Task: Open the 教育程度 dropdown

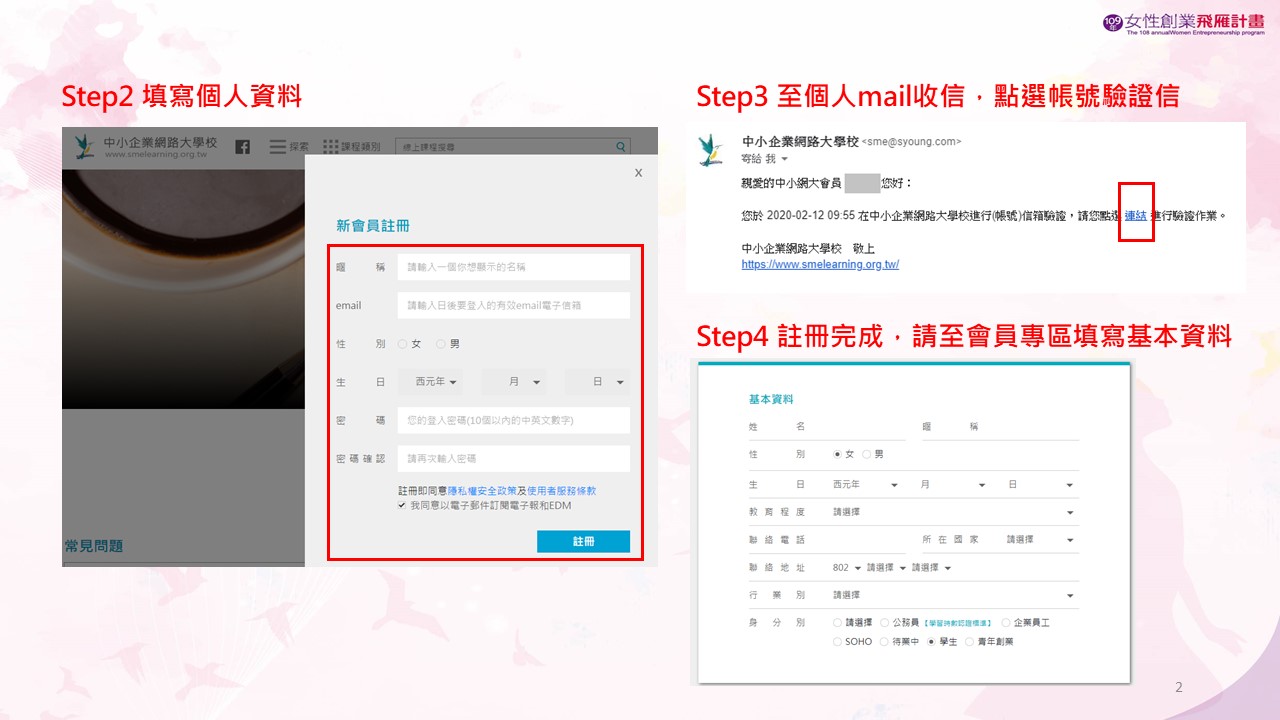Action: 954,512
